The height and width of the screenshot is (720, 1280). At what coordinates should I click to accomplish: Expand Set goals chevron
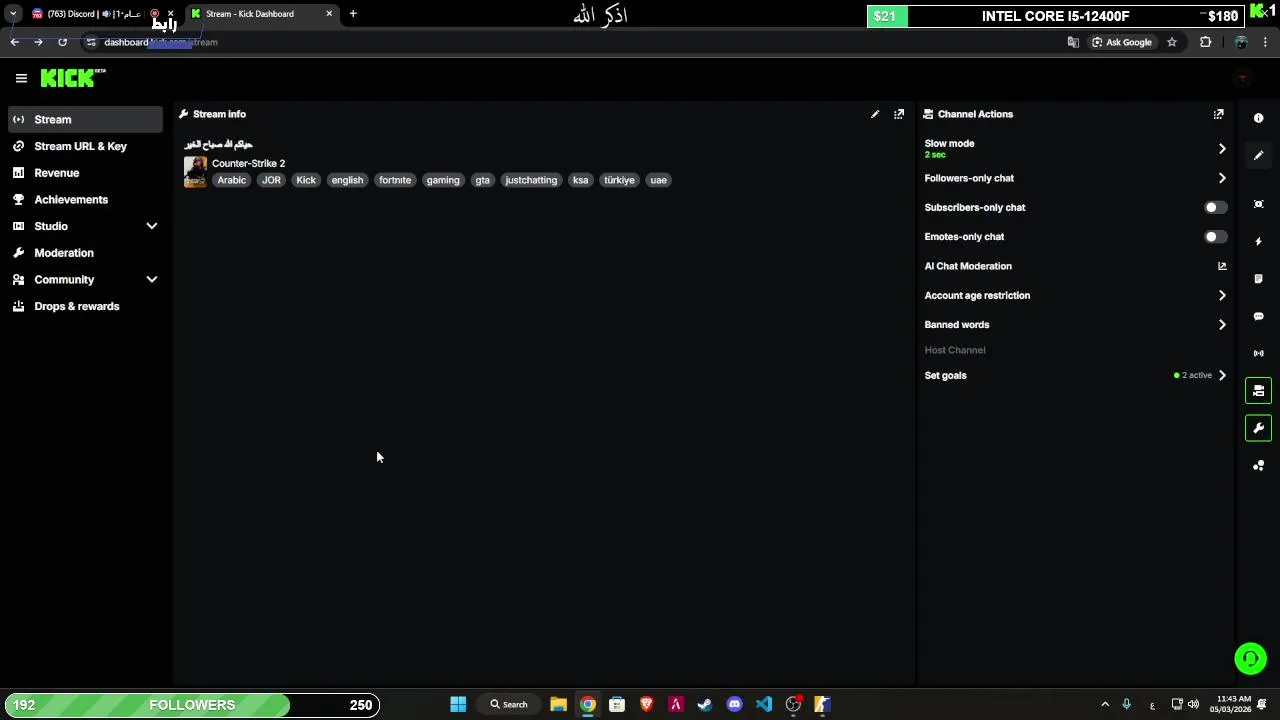(x=1222, y=376)
